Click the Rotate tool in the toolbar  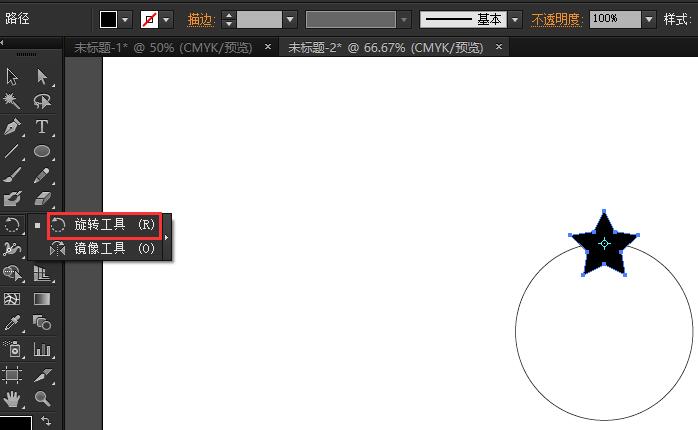click(12, 225)
